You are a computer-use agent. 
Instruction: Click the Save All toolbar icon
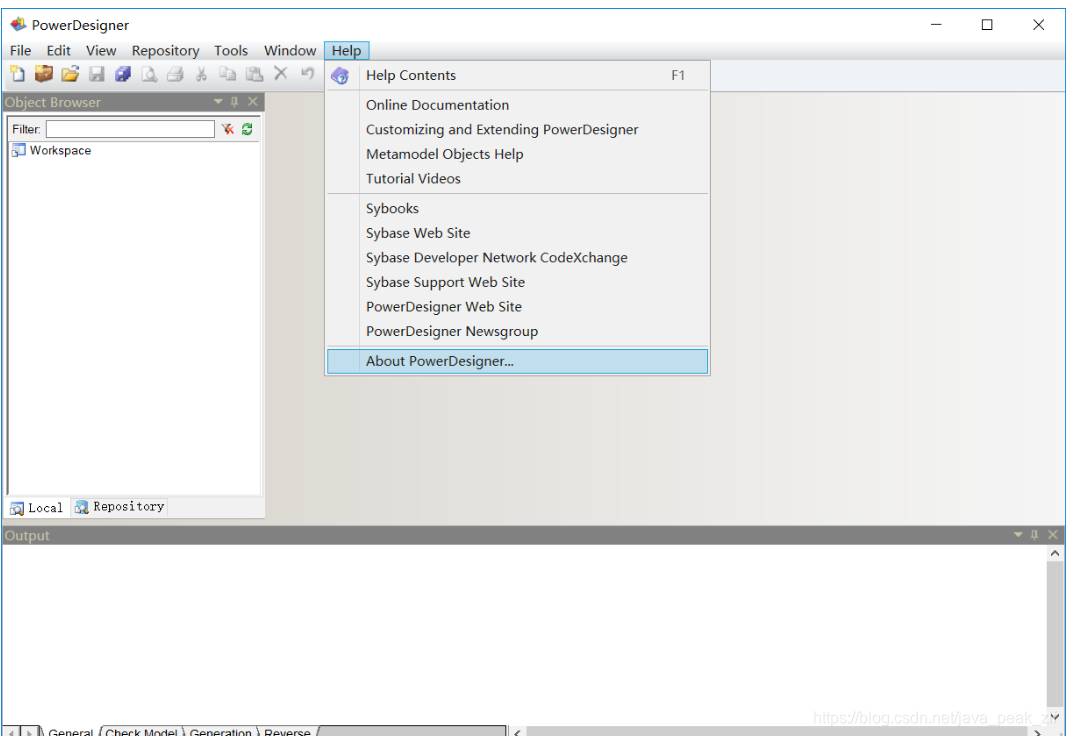pyautogui.click(x=123, y=73)
